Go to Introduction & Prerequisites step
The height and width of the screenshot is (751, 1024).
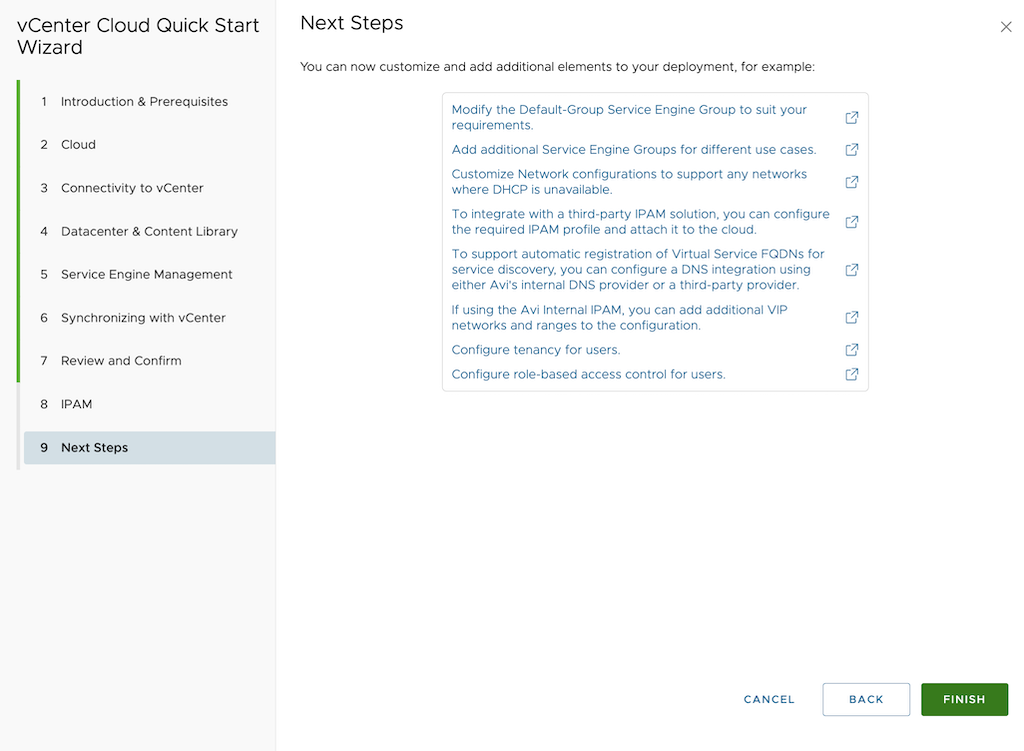(144, 102)
